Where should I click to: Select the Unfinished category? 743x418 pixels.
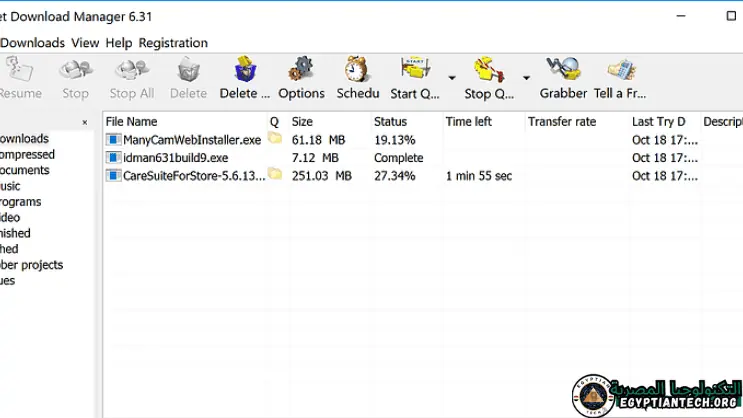[15, 233]
